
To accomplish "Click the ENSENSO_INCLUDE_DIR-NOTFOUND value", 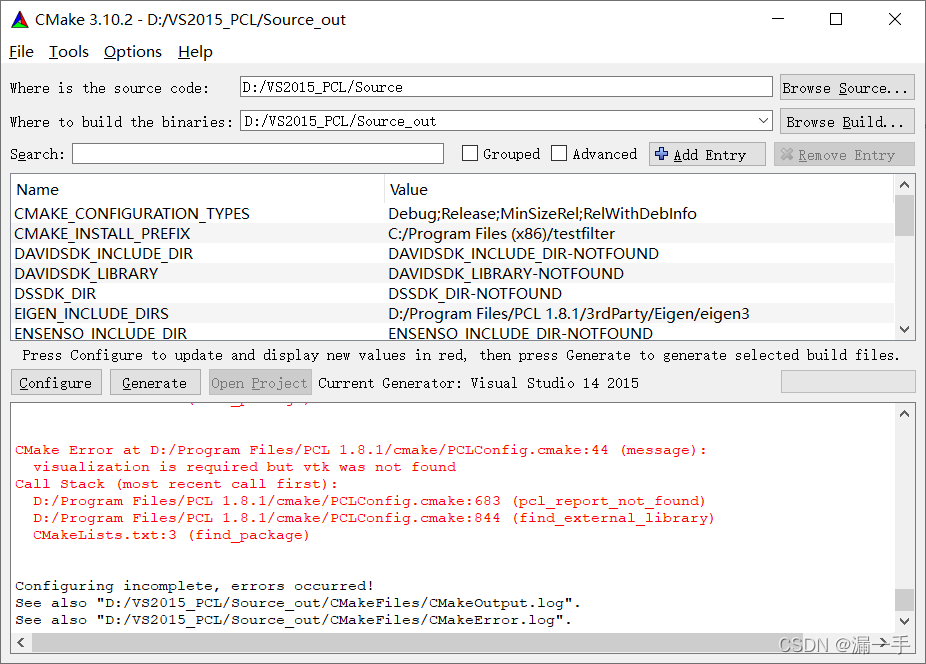I will point(520,333).
